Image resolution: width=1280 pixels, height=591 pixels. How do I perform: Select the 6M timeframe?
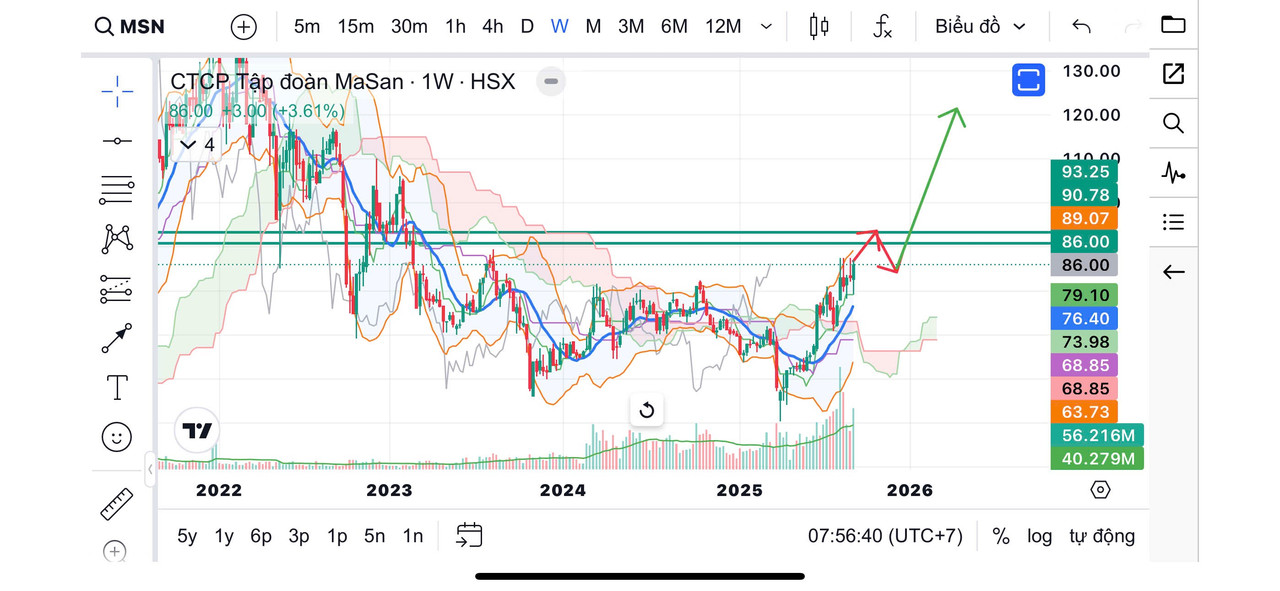coord(674,26)
